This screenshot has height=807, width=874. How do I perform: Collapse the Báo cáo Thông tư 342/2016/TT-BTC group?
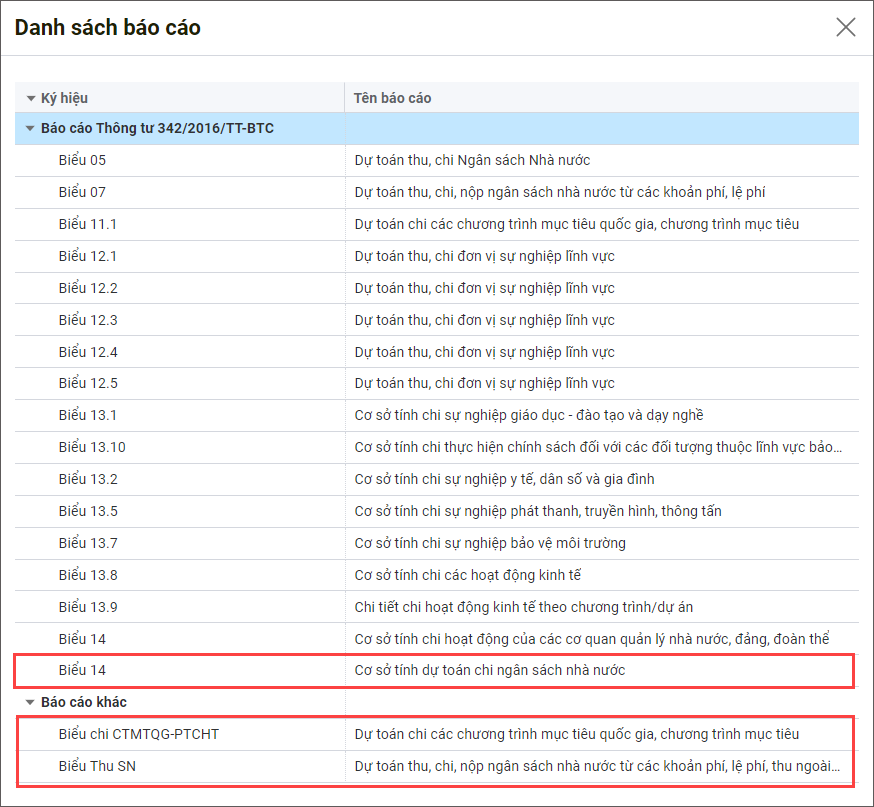(x=31, y=129)
